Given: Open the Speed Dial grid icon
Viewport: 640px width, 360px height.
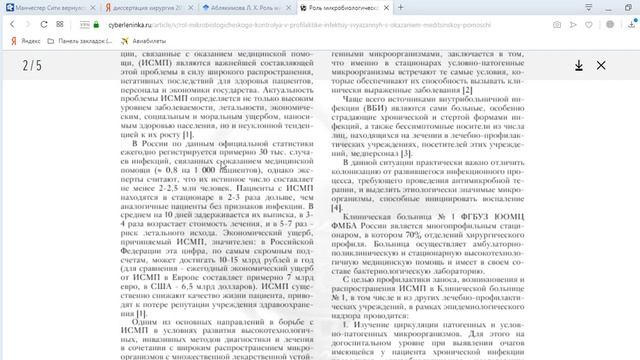Looking at the screenshot, I should tap(60, 24).
